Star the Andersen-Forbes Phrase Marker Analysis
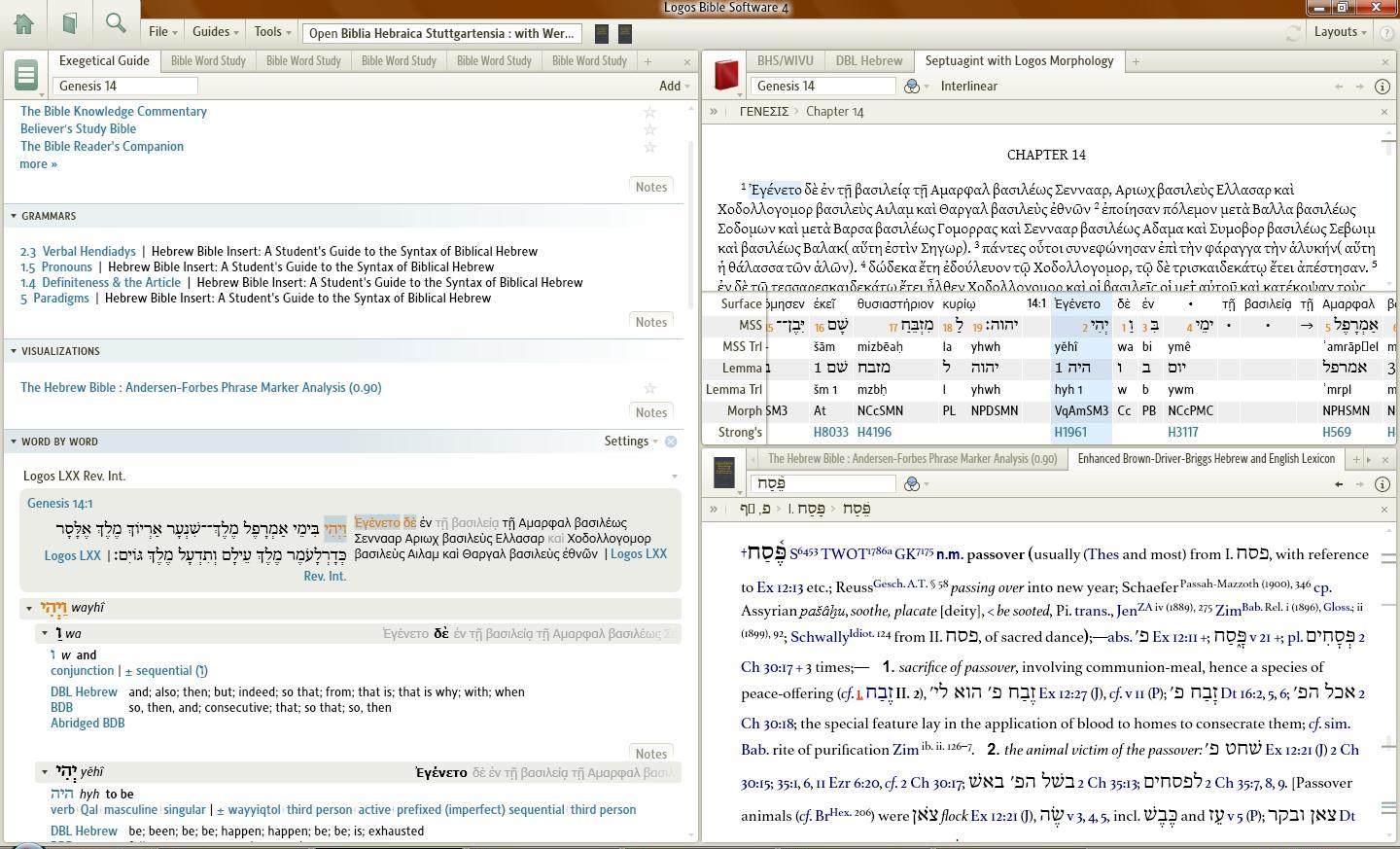The image size is (1400, 849). (x=648, y=386)
